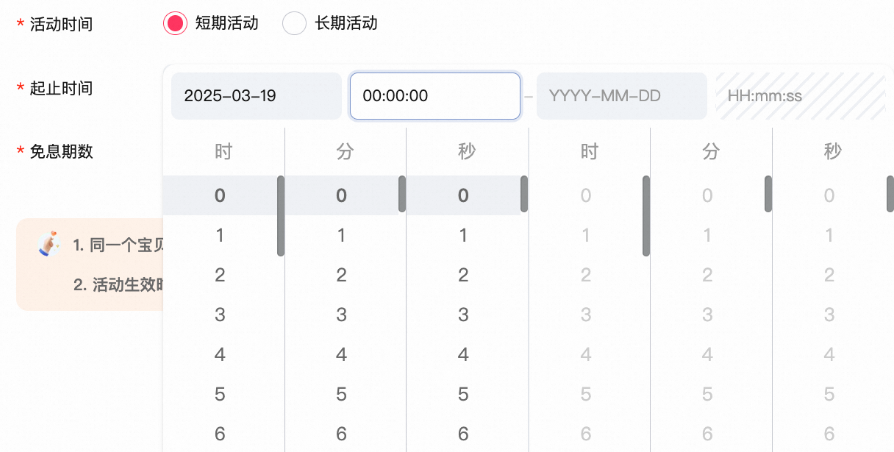Viewport: 894px width, 452px height.
Task: Click the end hour column scrollbar
Action: (646, 215)
